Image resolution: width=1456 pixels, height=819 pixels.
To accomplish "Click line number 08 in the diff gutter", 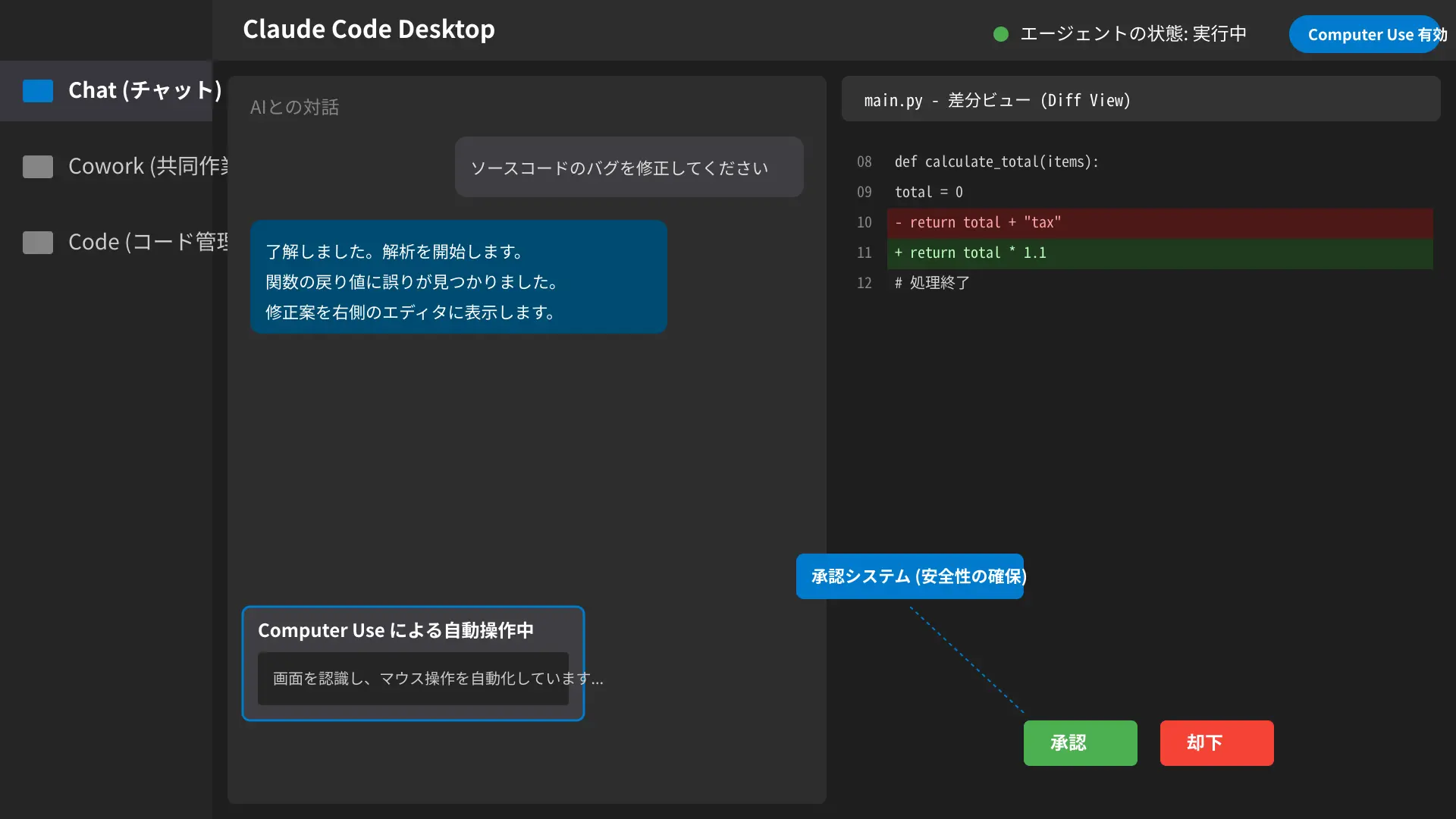I will click(x=864, y=162).
